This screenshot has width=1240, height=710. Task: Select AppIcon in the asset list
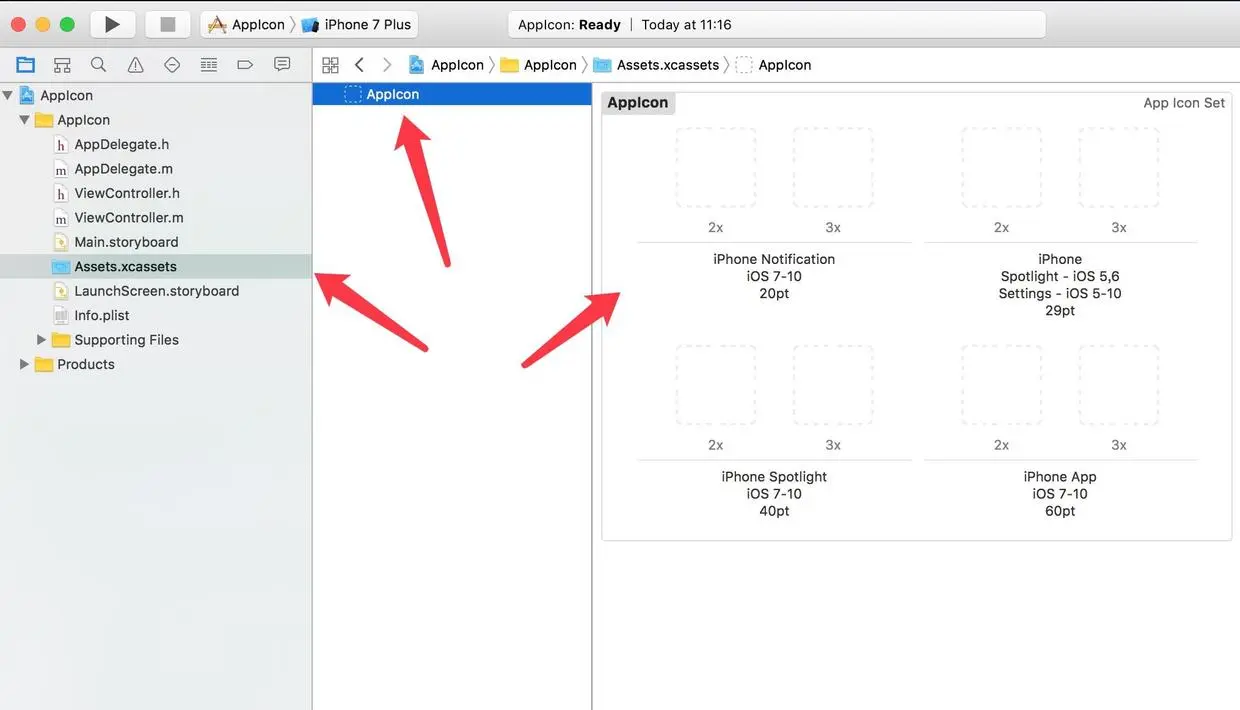point(452,94)
